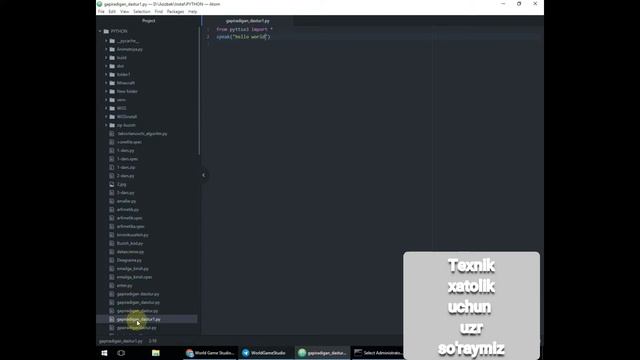Image resolution: width=640 pixels, height=360 pixels.
Task: Open emailga_kirish.py in the tree
Action: point(133,269)
